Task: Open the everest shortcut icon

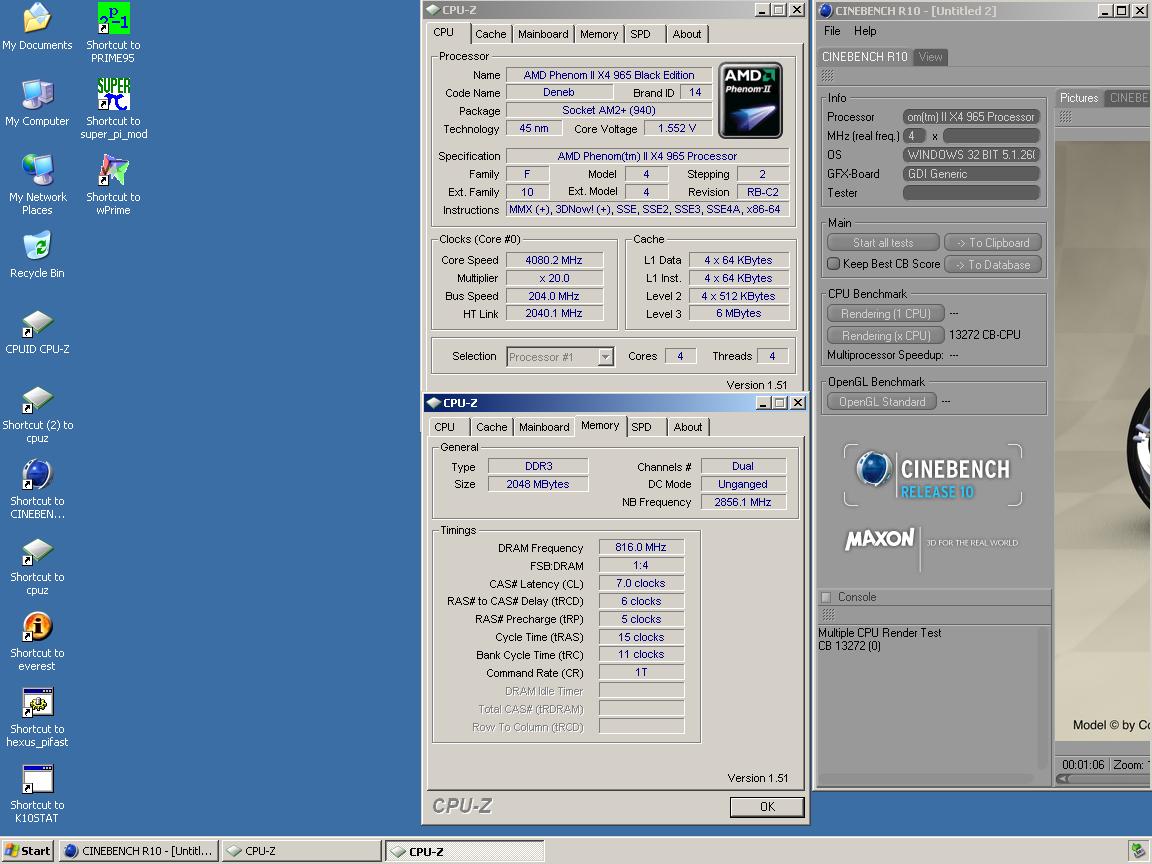Action: point(37,628)
